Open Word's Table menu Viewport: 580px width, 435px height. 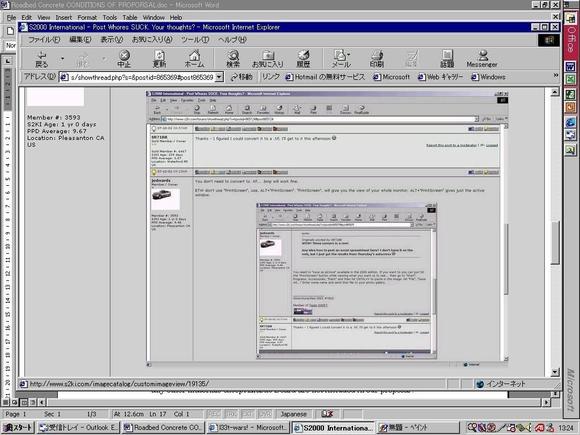130,17
